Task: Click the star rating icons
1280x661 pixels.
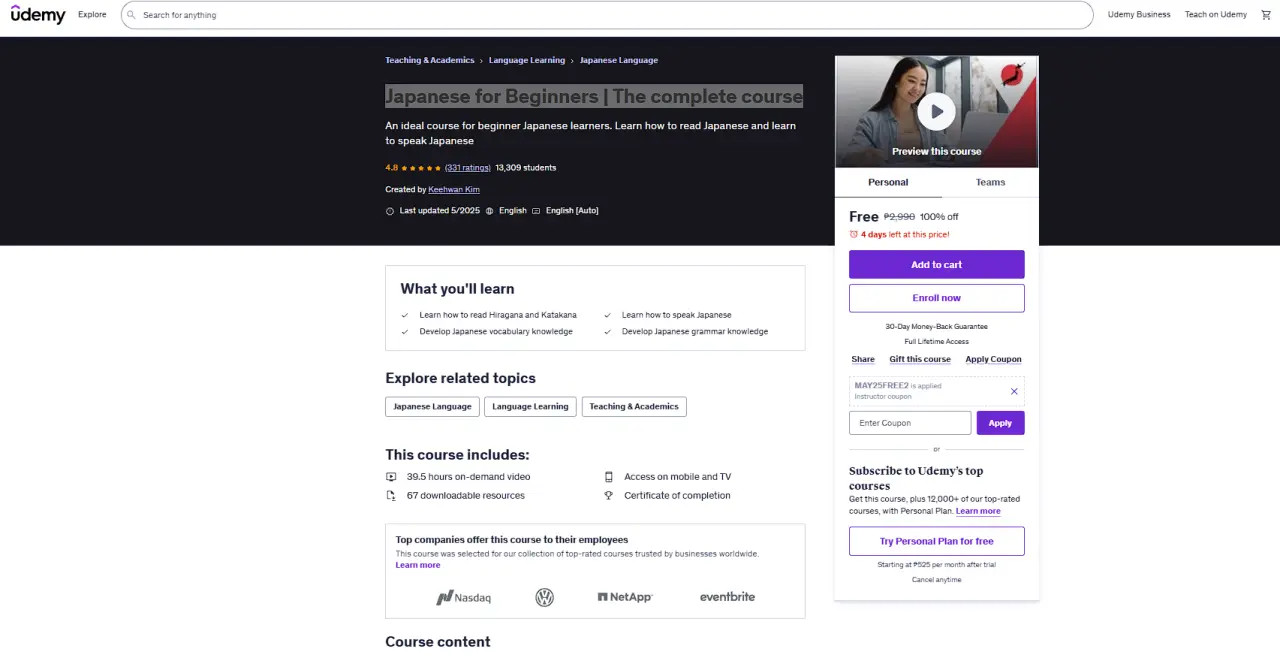Action: click(421, 168)
